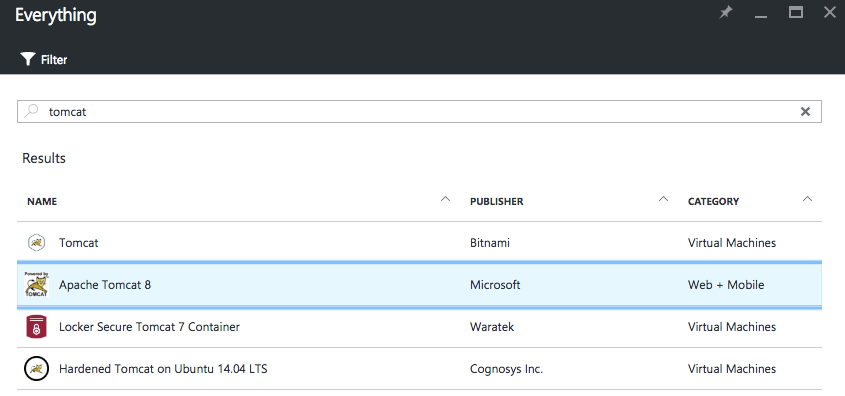The width and height of the screenshot is (845, 396).
Task: Click the Locker Secure red lock icon
Action: (x=36, y=326)
